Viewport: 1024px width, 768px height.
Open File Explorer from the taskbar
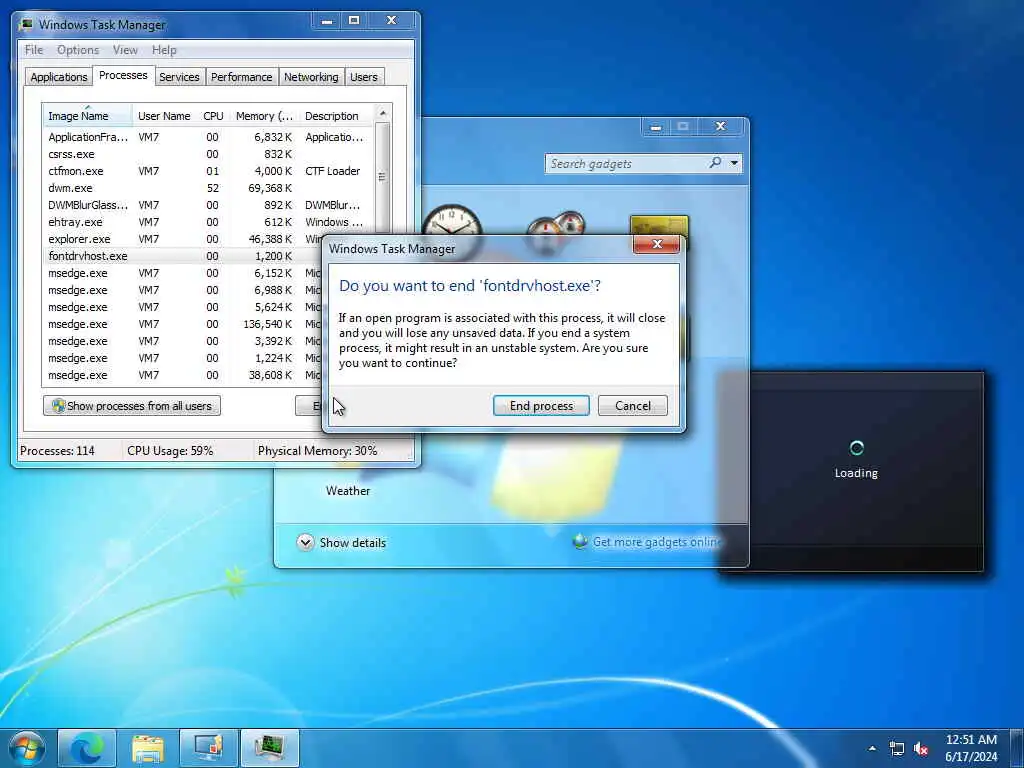[148, 748]
